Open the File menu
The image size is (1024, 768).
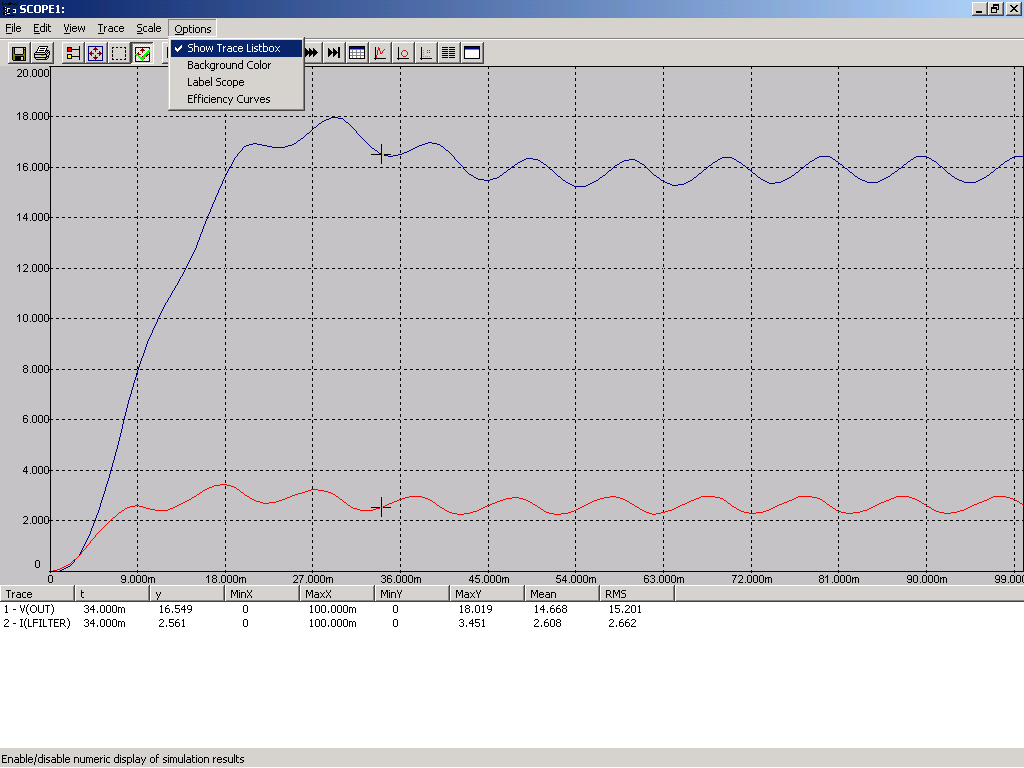tap(13, 28)
